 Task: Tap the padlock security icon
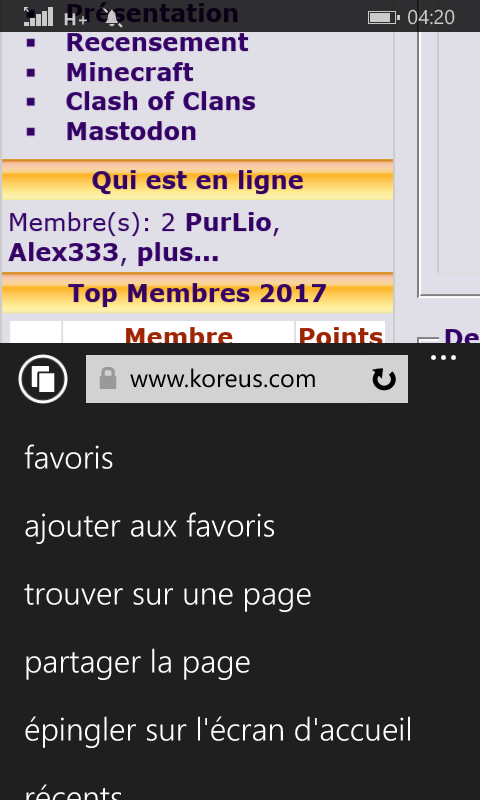[x=108, y=379]
